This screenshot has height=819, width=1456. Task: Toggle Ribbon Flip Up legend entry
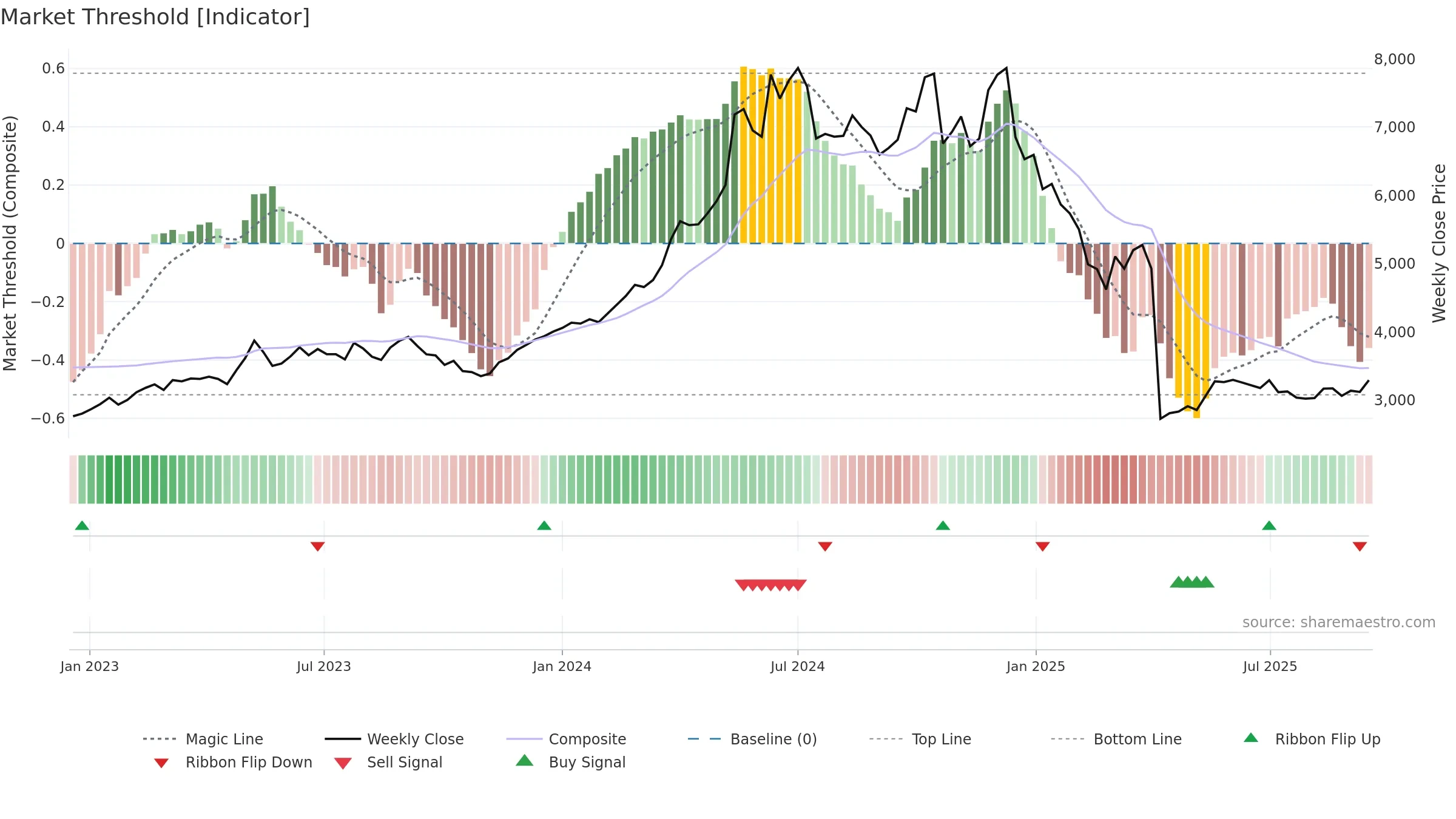point(1312,739)
